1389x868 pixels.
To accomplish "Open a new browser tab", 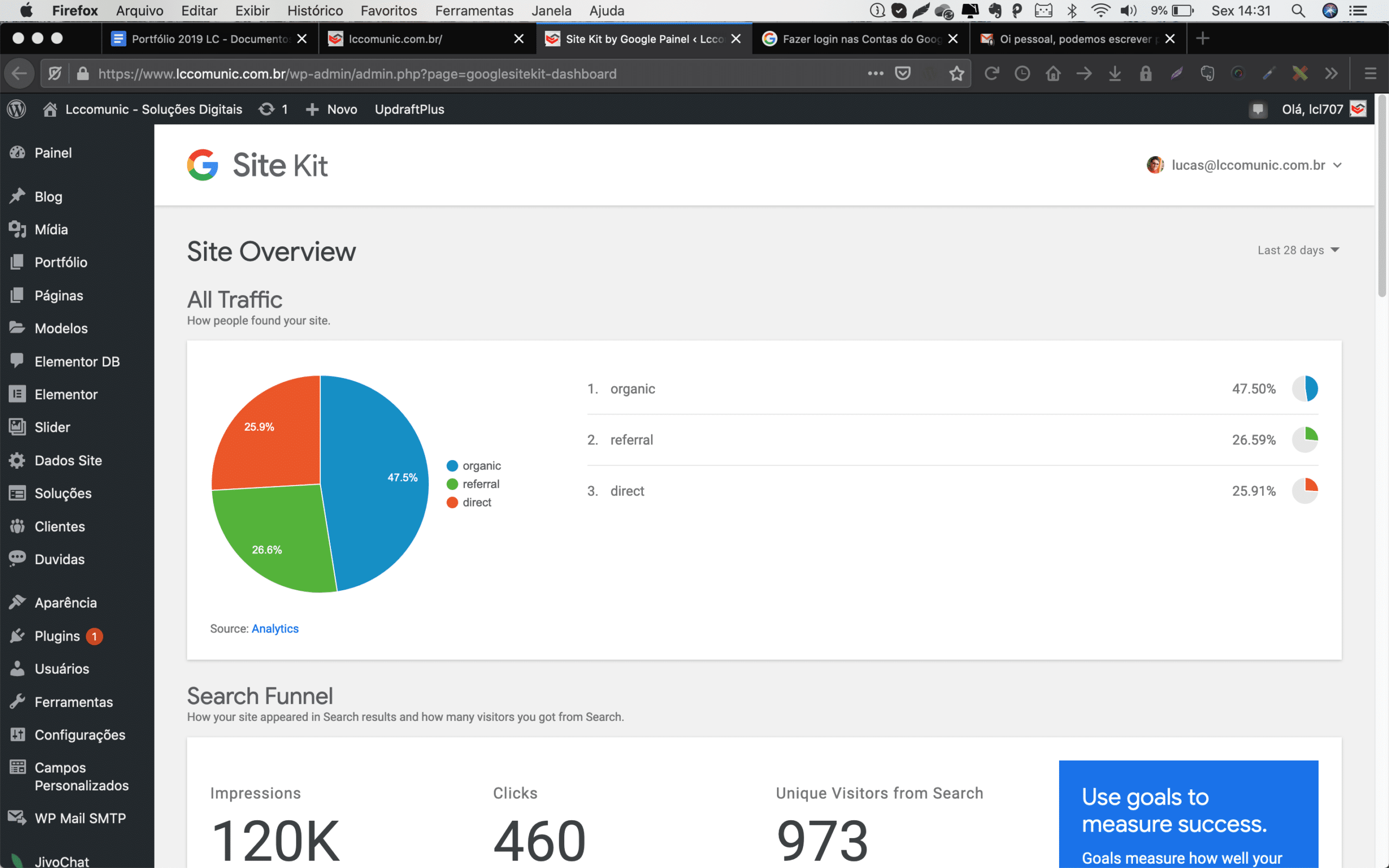I will (x=1202, y=39).
